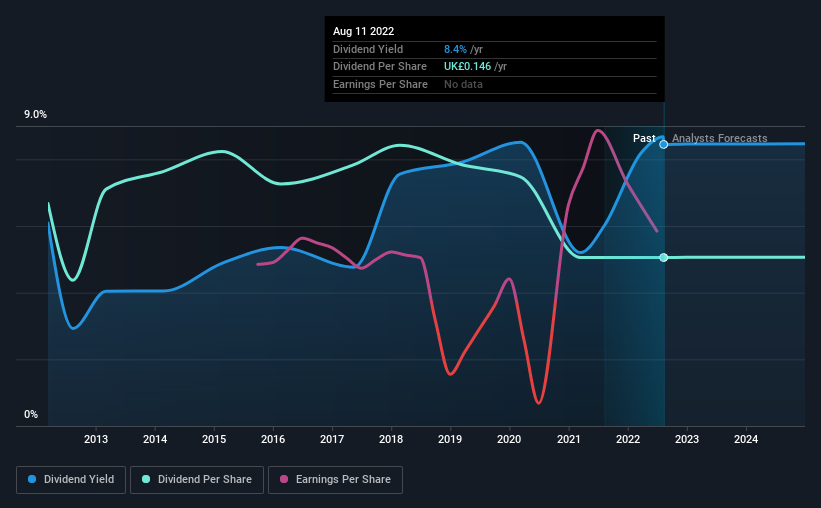821x508 pixels.
Task: Click the 2013 label on the x-axis
Action: (96, 439)
